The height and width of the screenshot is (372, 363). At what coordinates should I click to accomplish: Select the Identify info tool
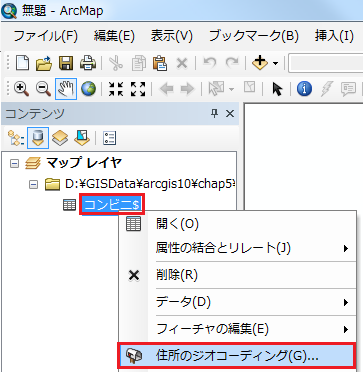304,89
